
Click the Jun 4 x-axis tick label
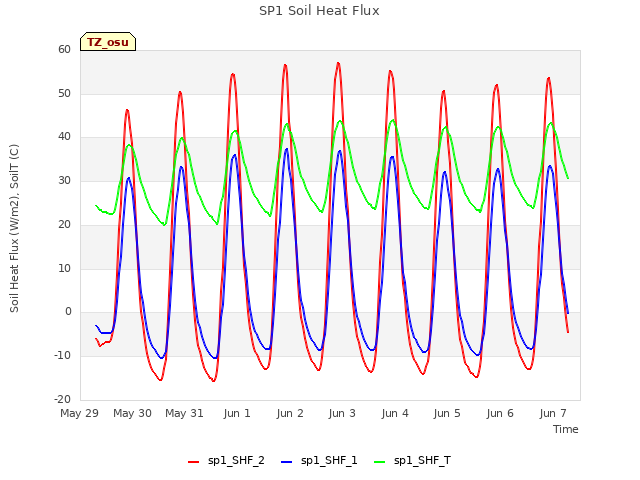tap(395, 413)
